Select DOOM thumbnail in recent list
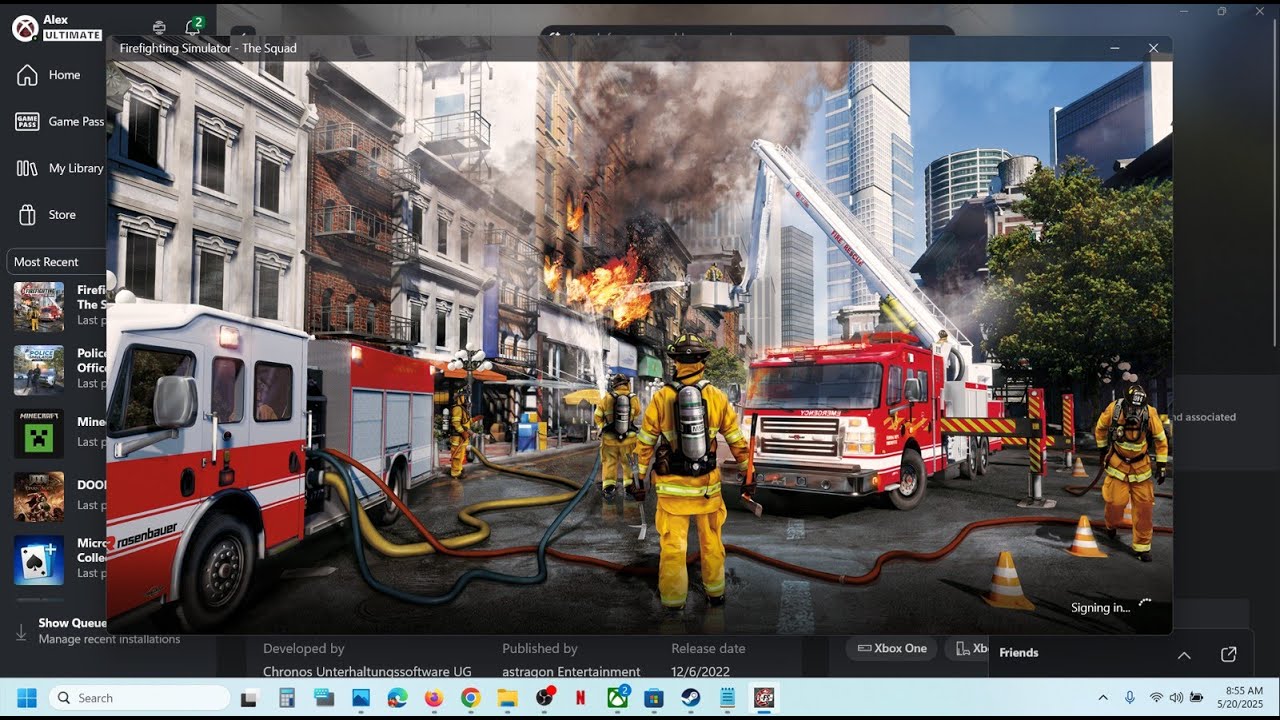 [x=39, y=497]
